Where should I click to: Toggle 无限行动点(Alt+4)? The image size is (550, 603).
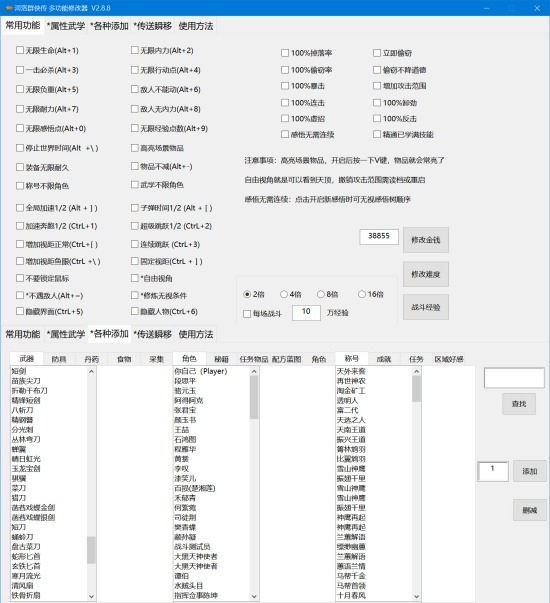pos(135,70)
